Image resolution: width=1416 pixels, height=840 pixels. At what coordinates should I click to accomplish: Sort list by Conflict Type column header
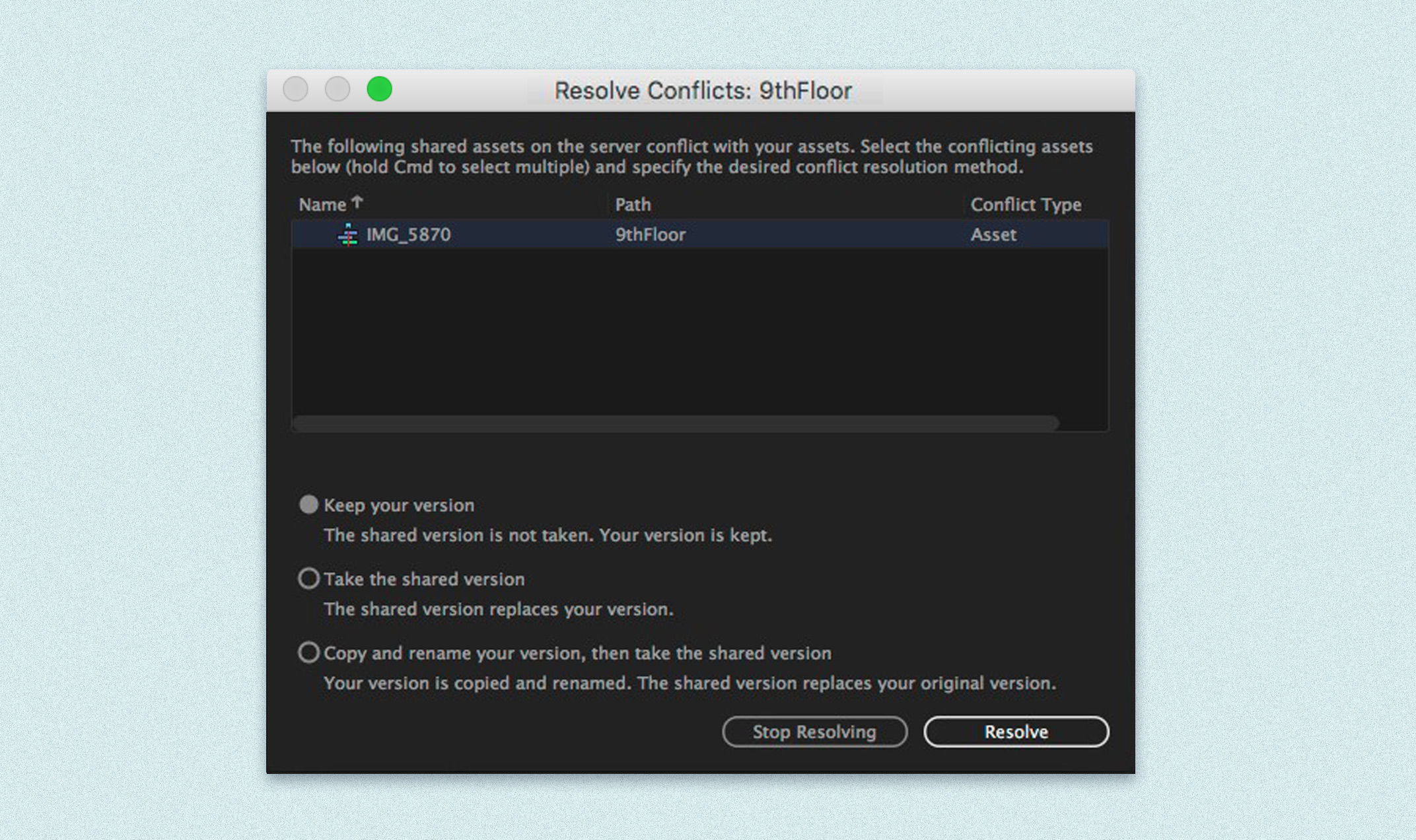coord(1025,205)
